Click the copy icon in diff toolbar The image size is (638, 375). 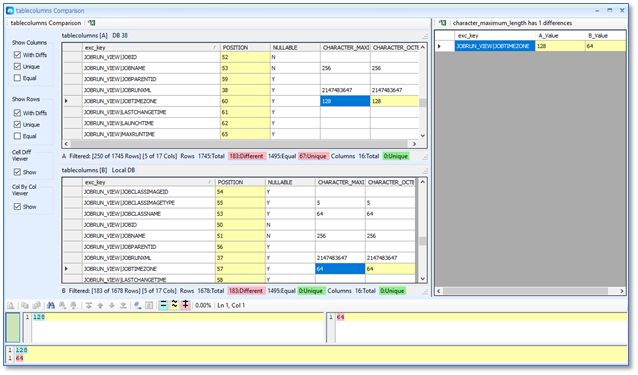[25, 305]
